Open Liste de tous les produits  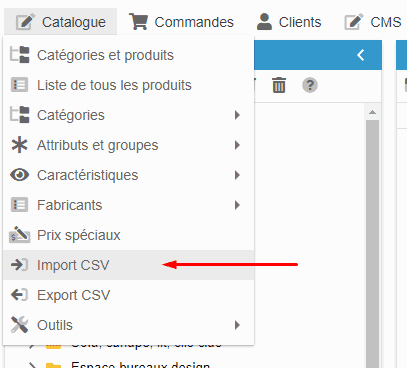[128, 85]
